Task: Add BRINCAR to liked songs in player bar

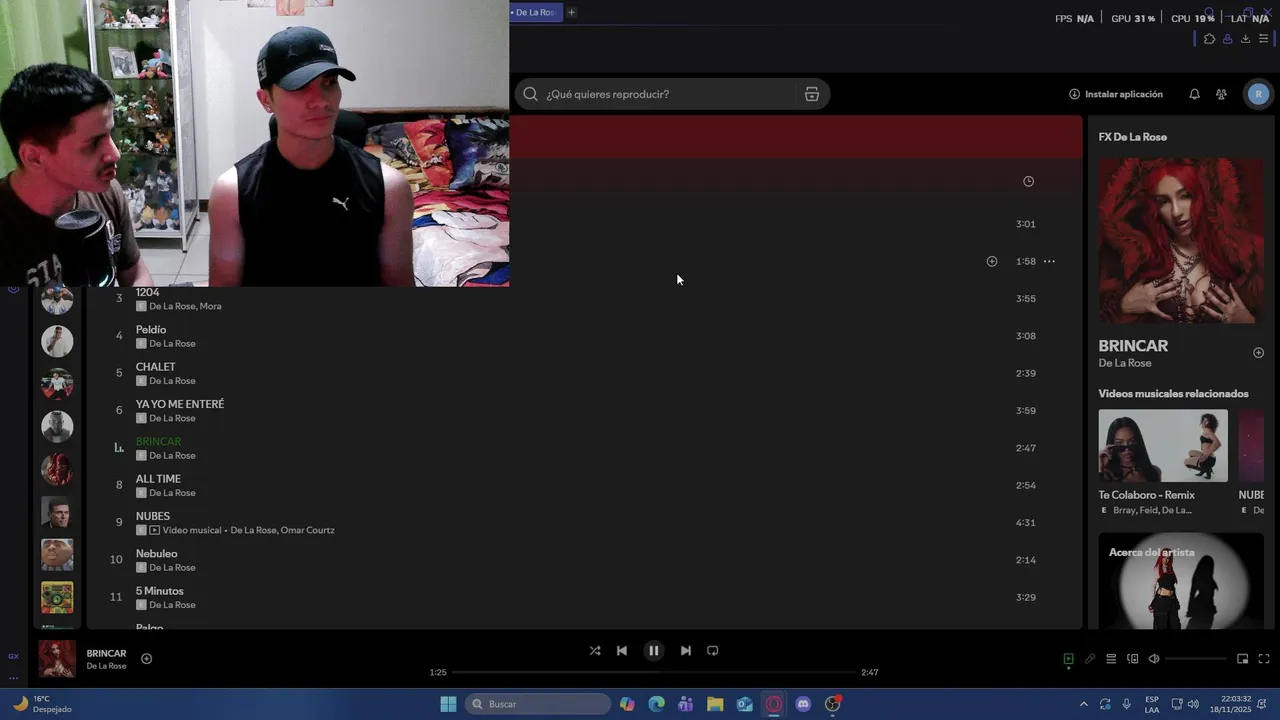Action: (x=146, y=658)
